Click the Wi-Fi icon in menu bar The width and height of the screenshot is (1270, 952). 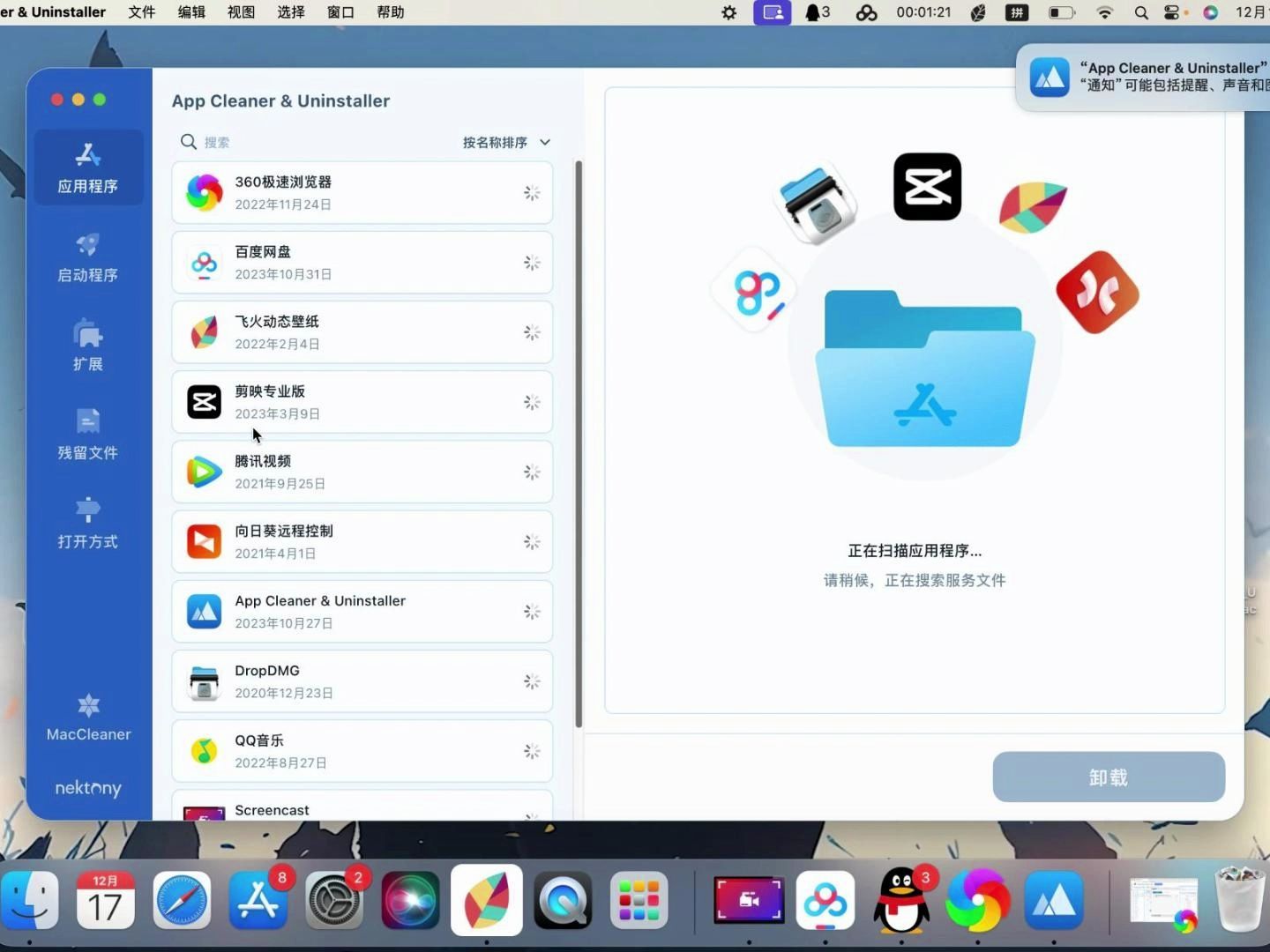pos(1104,12)
